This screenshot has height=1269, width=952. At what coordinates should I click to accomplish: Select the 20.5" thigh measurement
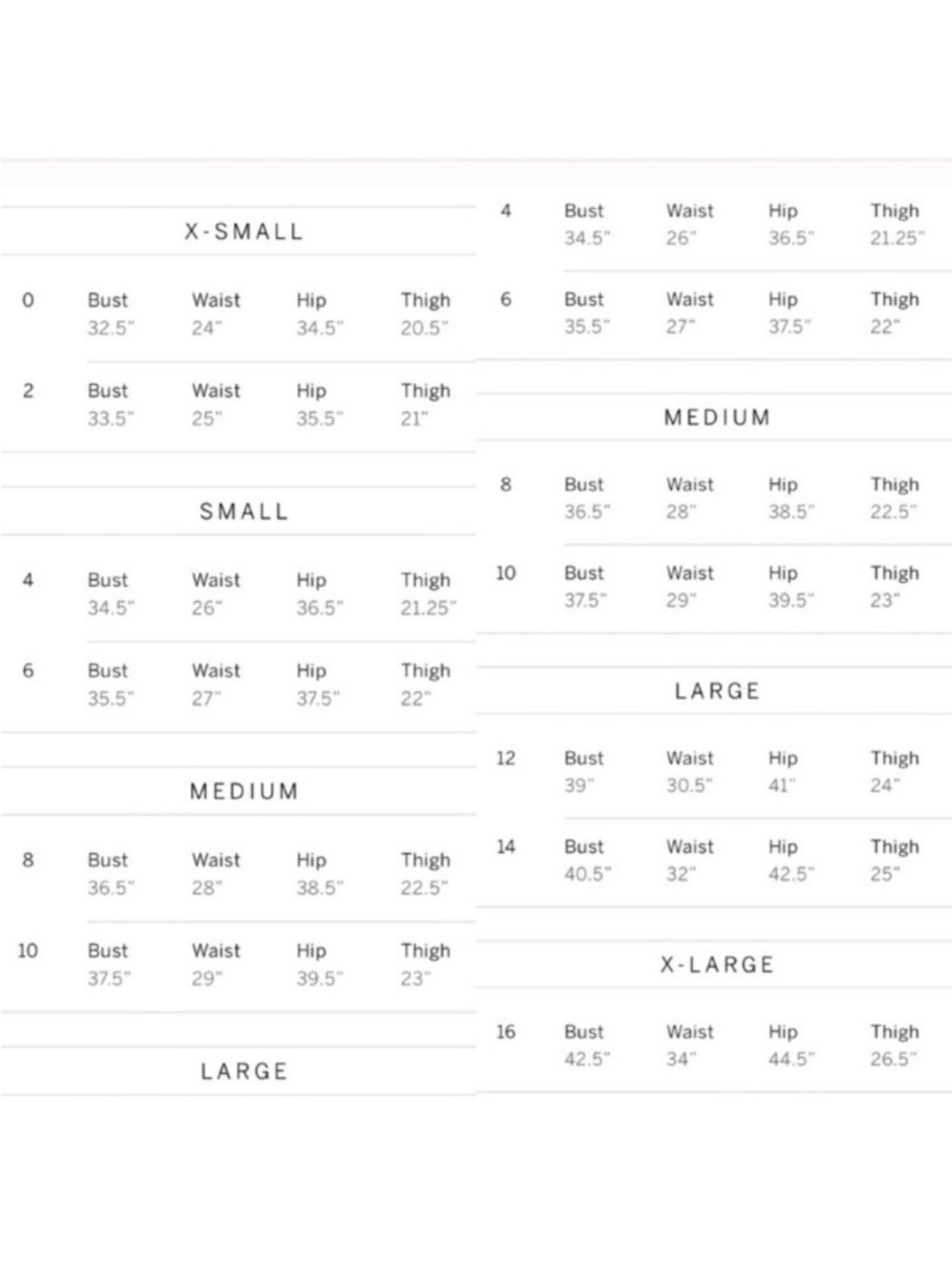pyautogui.click(x=424, y=327)
